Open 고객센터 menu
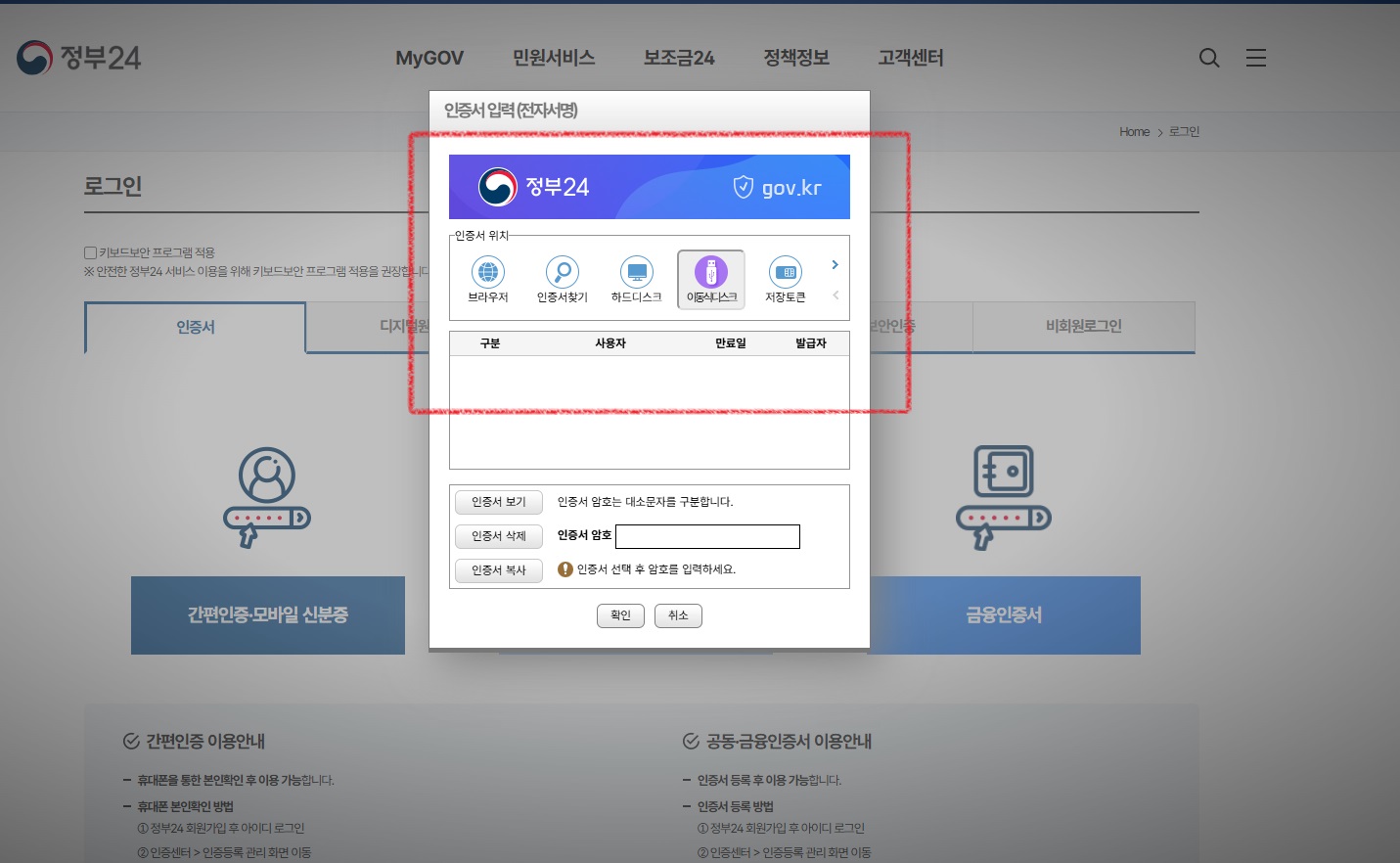Image resolution: width=1400 pixels, height=863 pixels. tap(911, 58)
